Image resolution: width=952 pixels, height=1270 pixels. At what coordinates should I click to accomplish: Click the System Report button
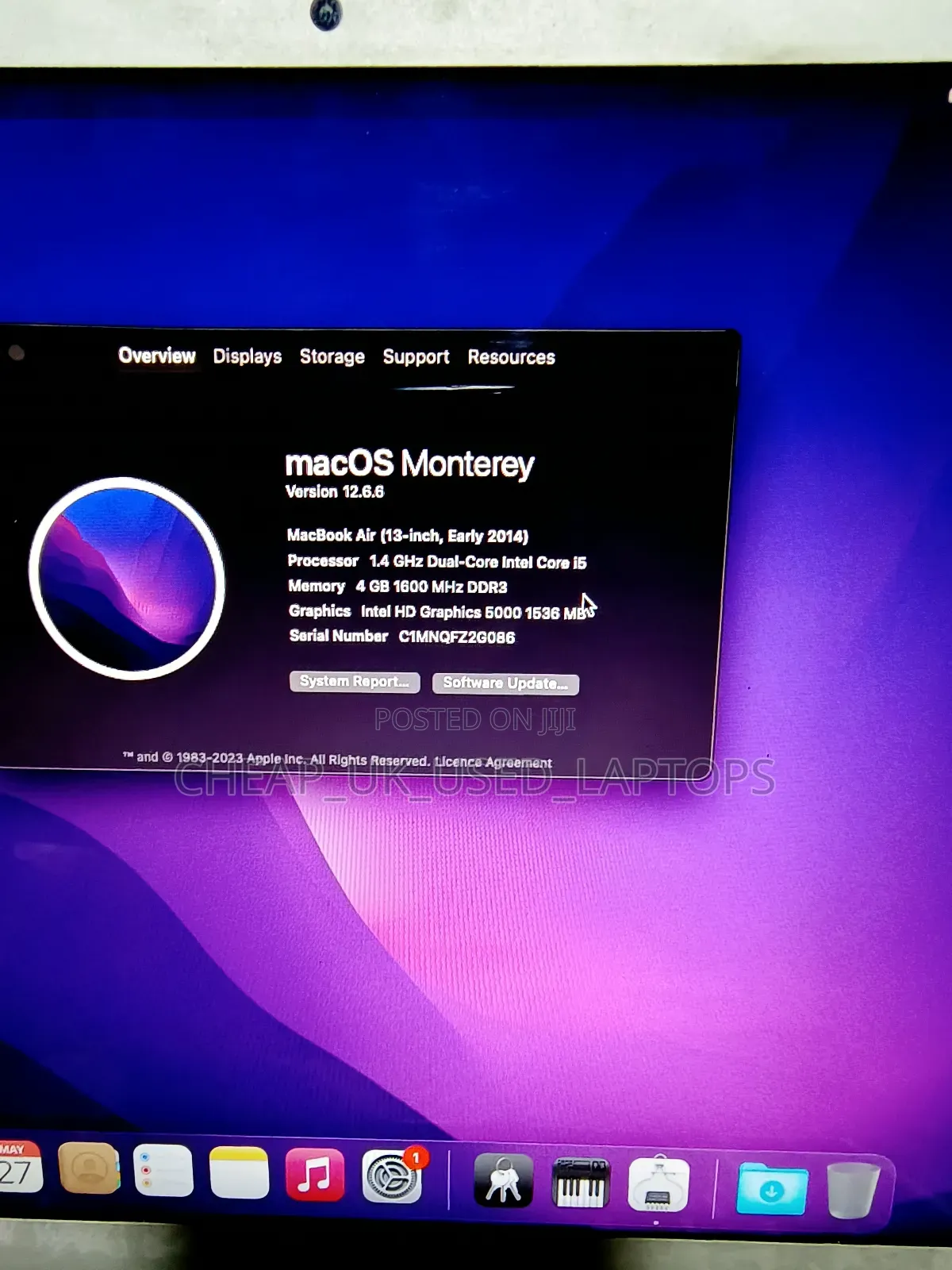click(355, 682)
